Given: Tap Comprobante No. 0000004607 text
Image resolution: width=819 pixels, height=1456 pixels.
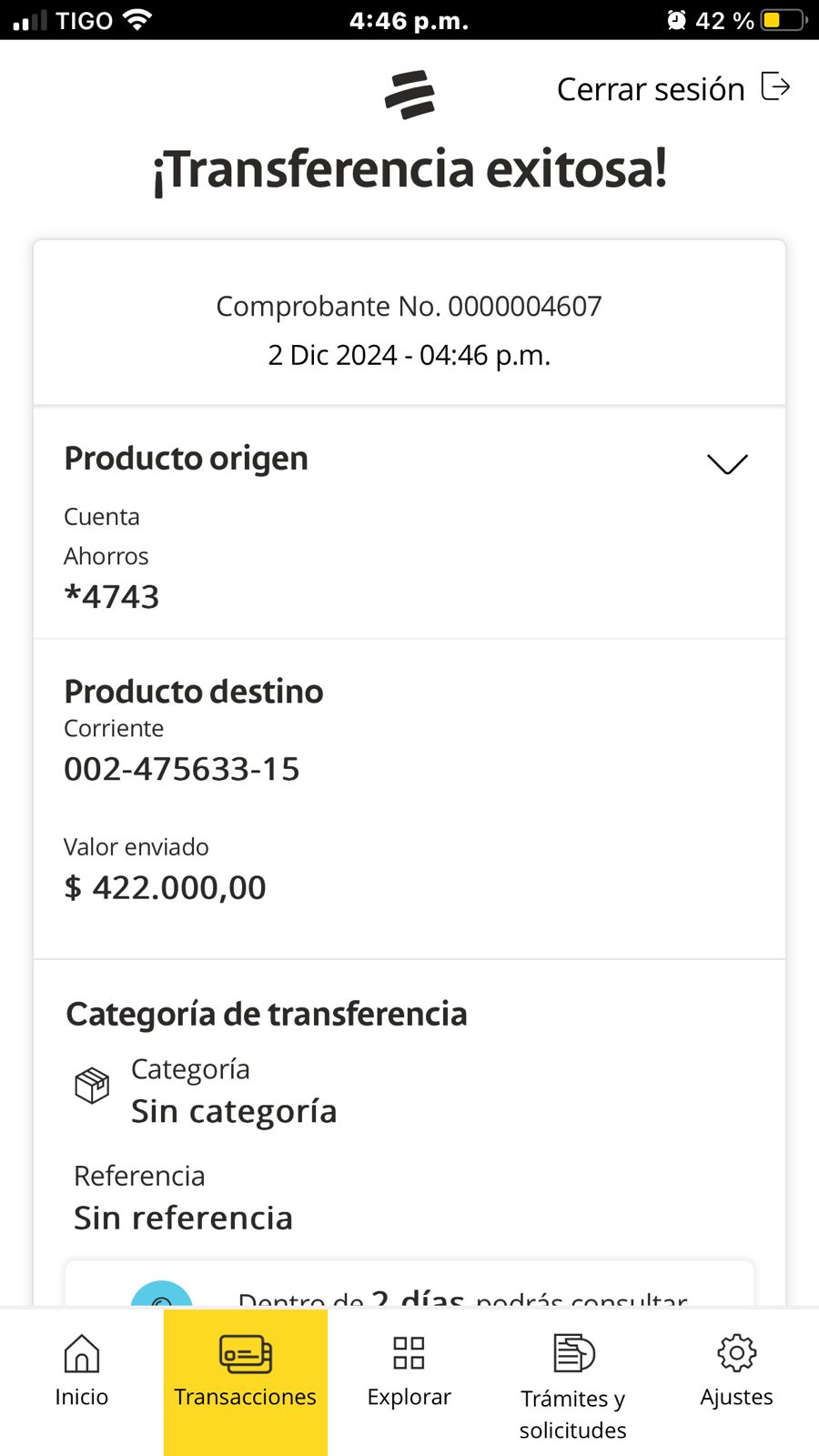Looking at the screenshot, I should (409, 307).
